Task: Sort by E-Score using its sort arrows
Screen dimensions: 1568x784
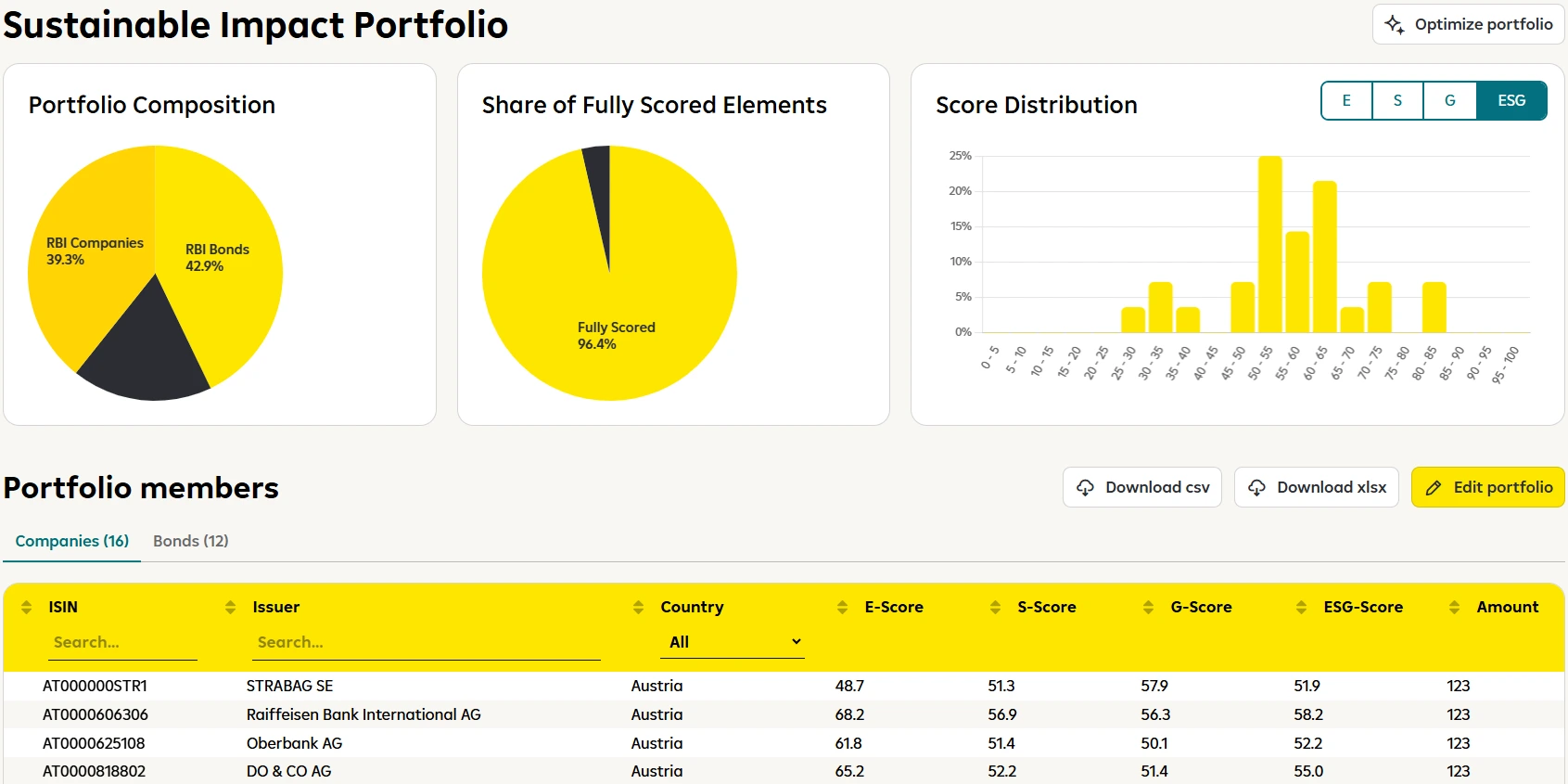Action: pyautogui.click(x=842, y=607)
